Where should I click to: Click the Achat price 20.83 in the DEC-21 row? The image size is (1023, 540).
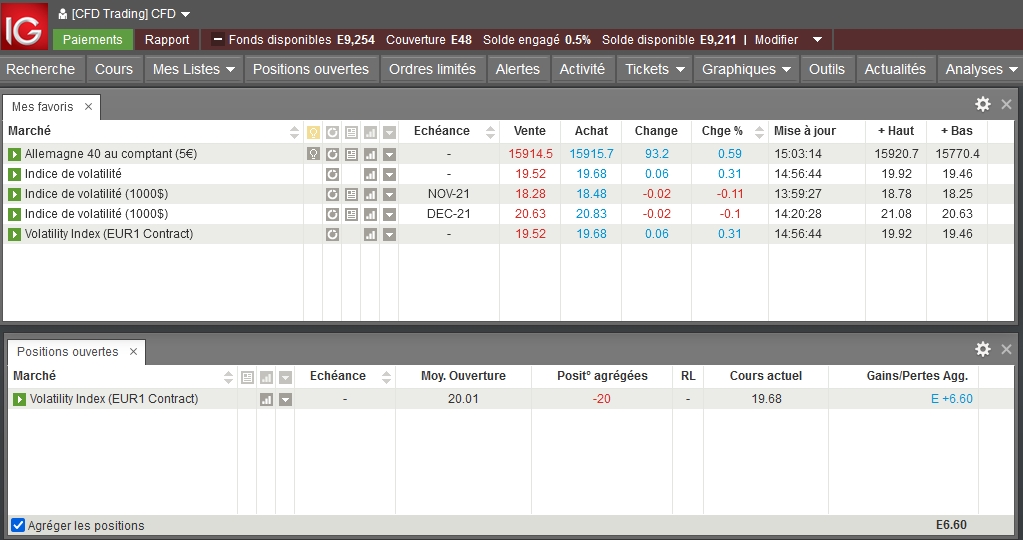point(592,214)
